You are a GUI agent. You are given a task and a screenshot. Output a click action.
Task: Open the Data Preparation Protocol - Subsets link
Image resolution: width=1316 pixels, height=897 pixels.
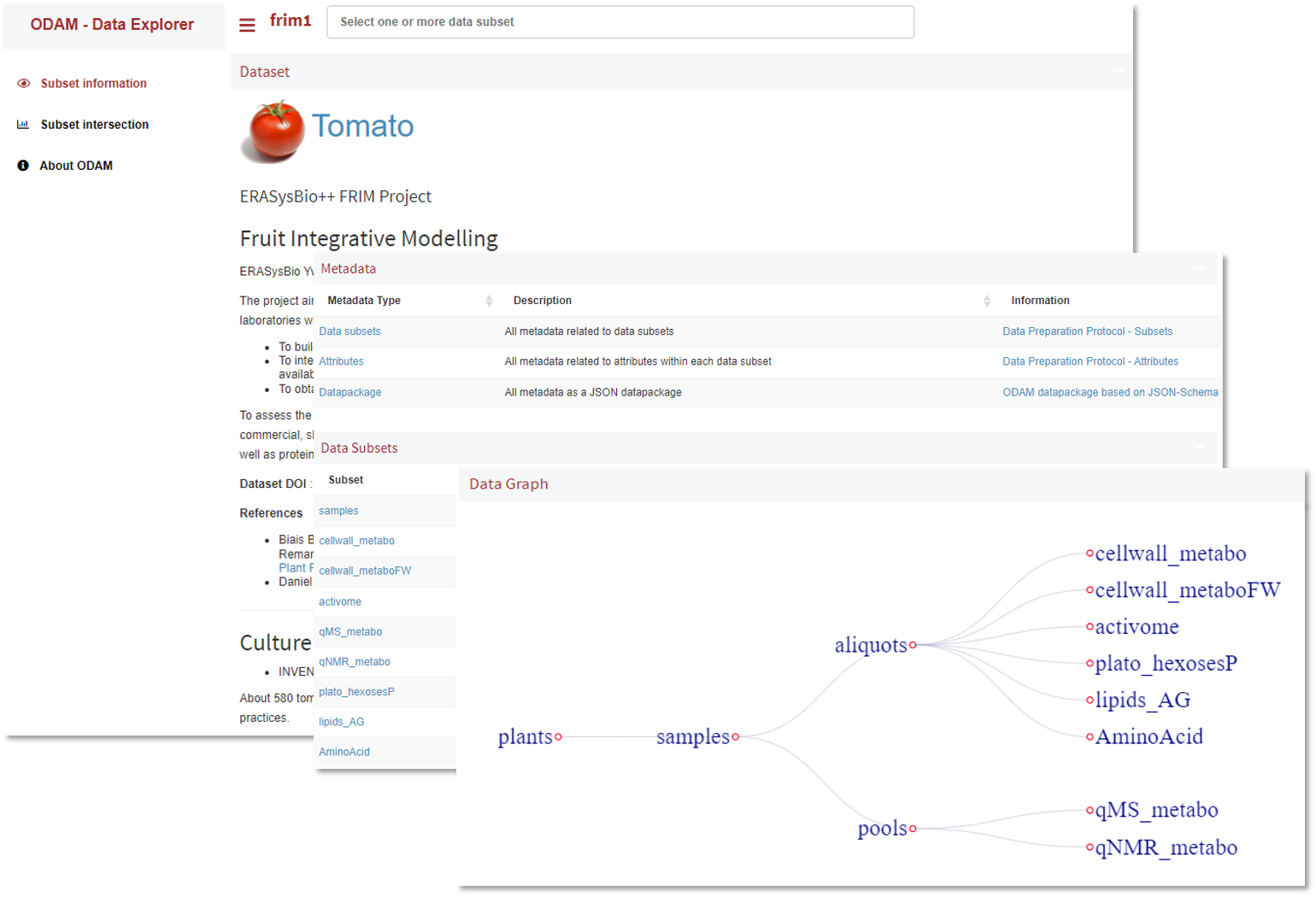[x=1087, y=331]
